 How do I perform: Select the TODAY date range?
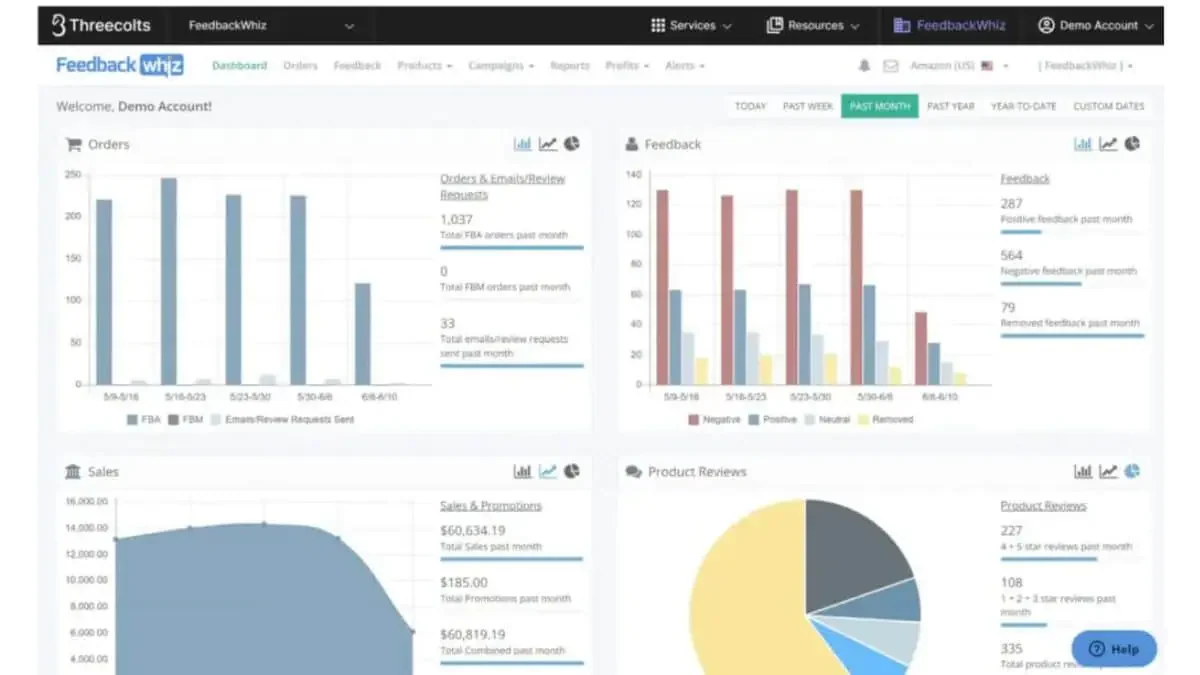click(x=750, y=106)
